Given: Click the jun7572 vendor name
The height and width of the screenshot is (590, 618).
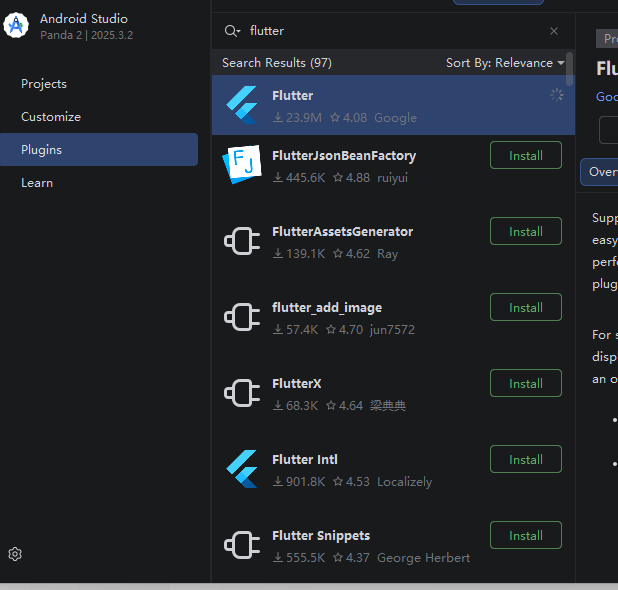Looking at the screenshot, I should (x=392, y=330).
